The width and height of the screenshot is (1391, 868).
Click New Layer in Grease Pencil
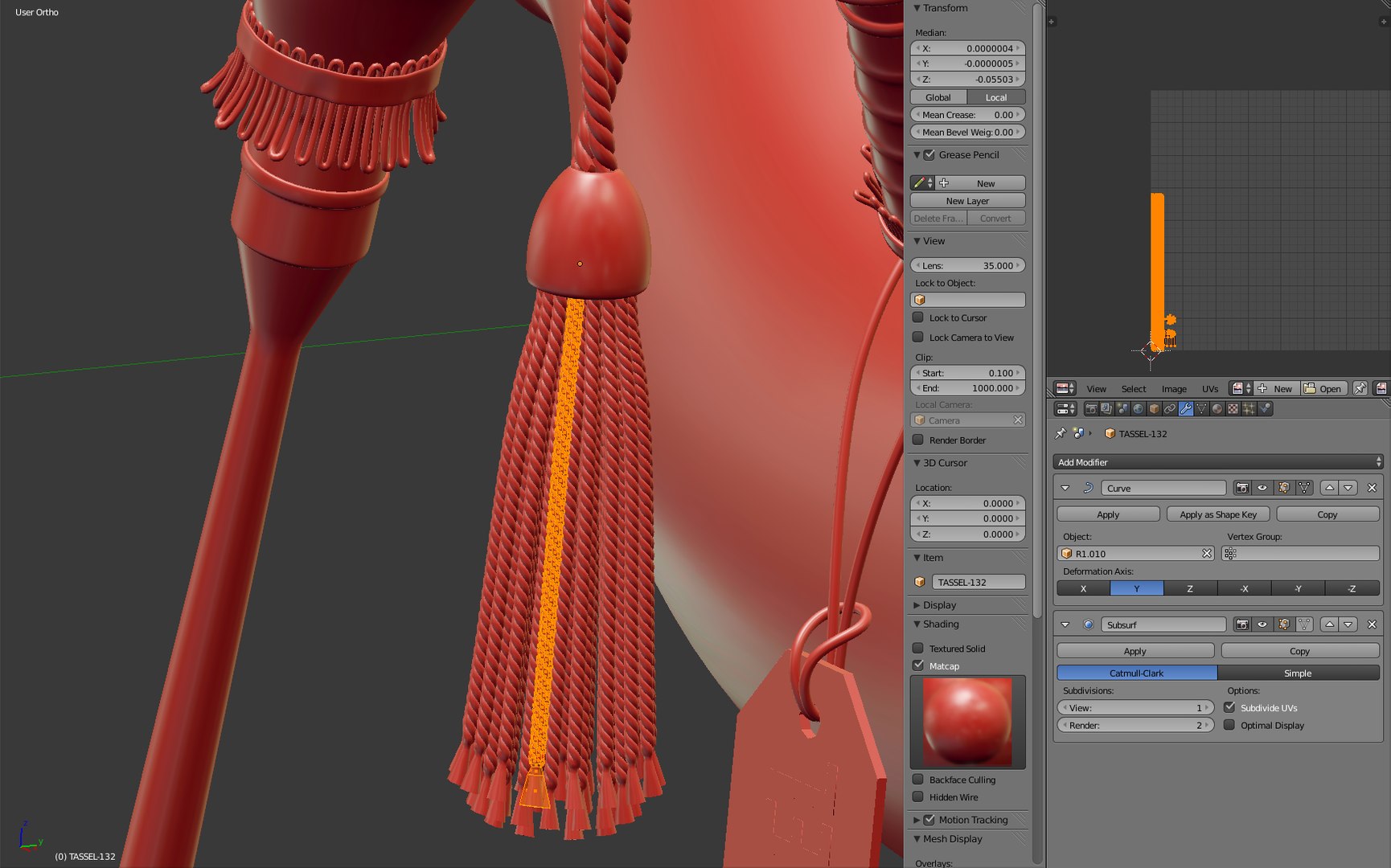pyautogui.click(x=967, y=201)
